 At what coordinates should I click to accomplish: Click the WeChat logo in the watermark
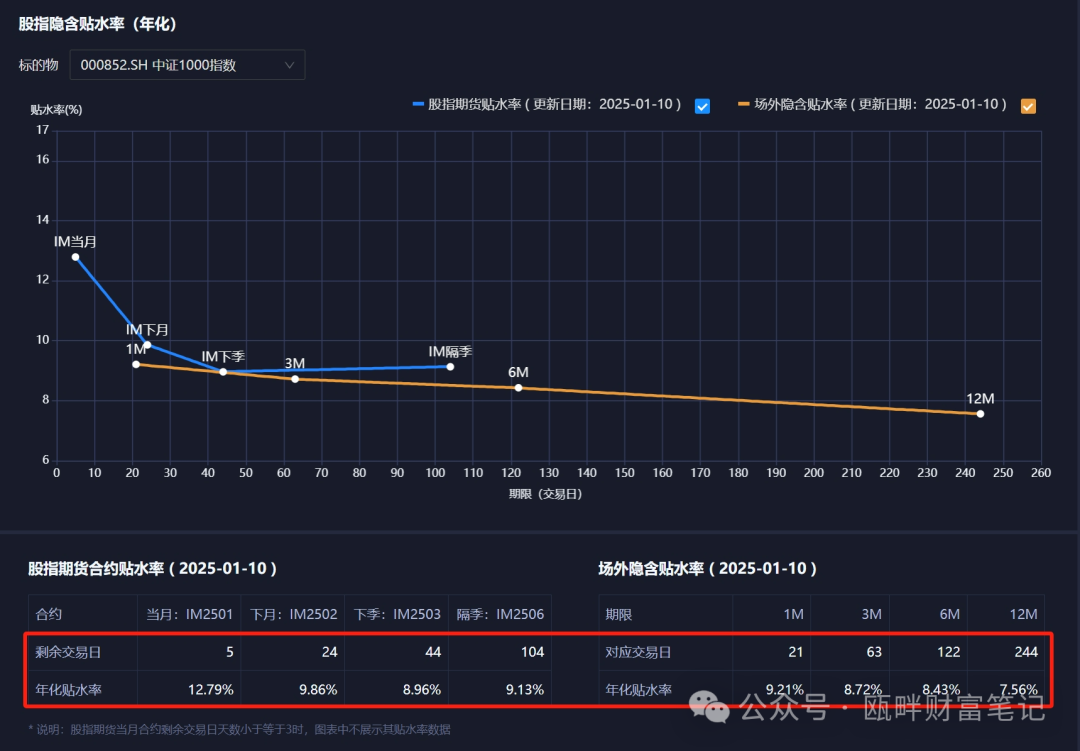tap(716, 709)
